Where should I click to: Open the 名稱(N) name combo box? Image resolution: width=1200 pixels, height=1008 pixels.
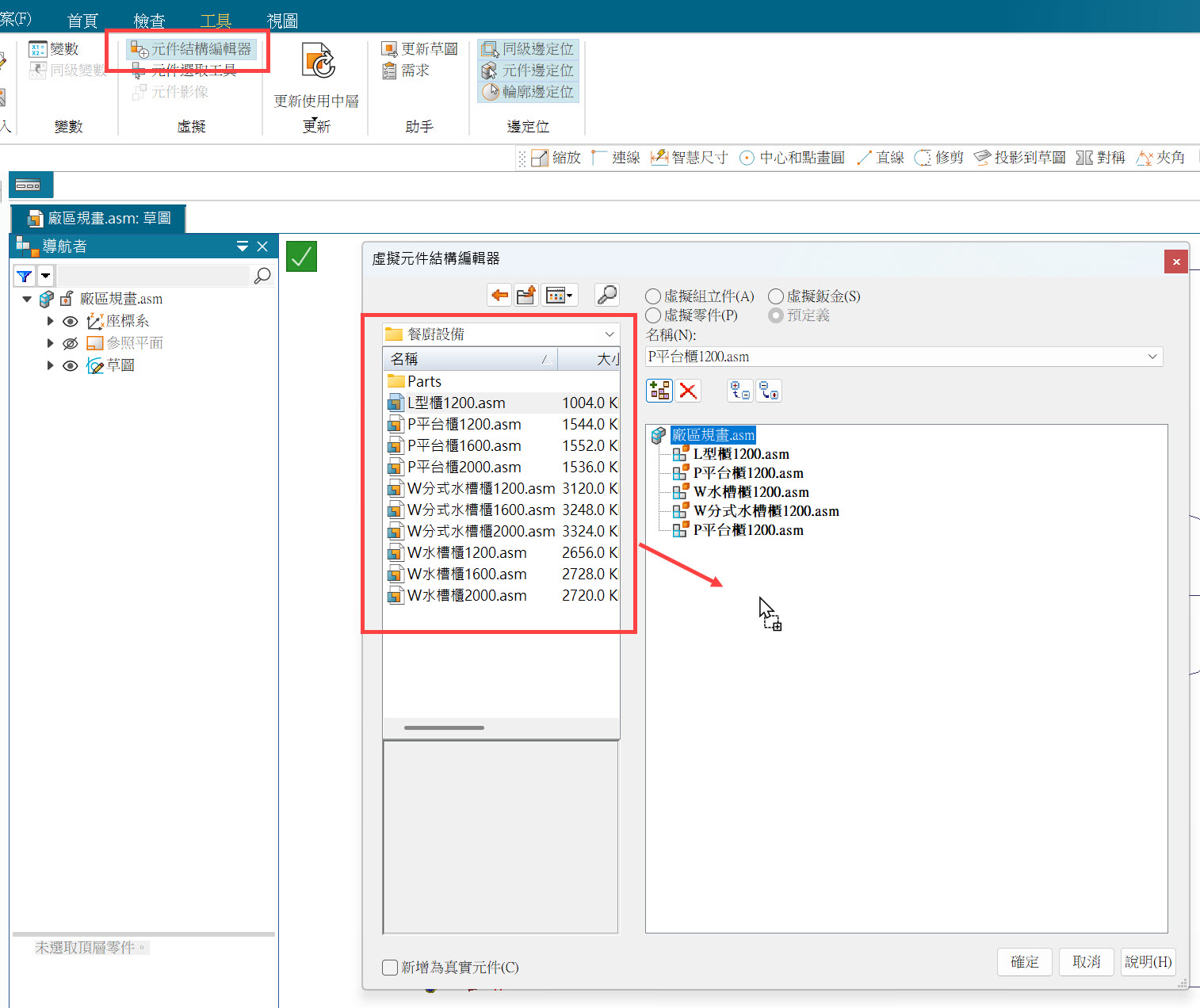(1152, 357)
